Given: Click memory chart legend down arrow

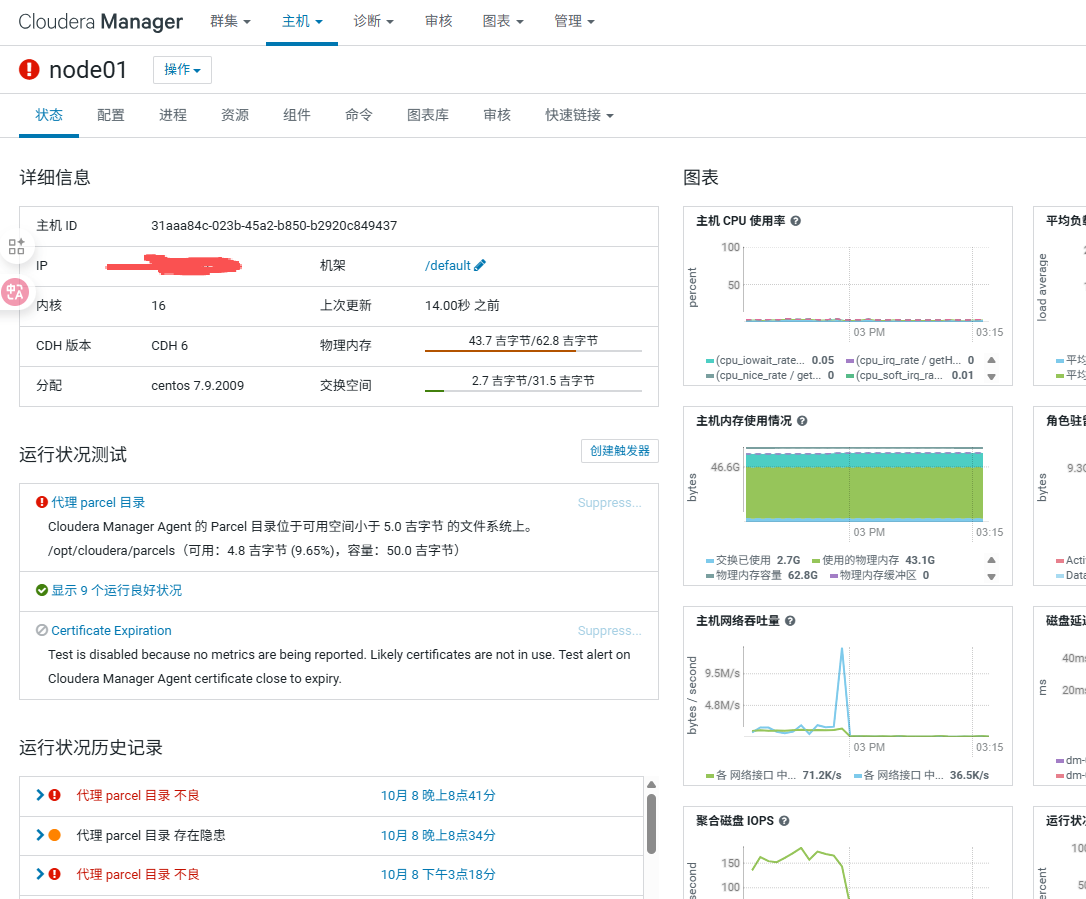Looking at the screenshot, I should click(x=991, y=576).
